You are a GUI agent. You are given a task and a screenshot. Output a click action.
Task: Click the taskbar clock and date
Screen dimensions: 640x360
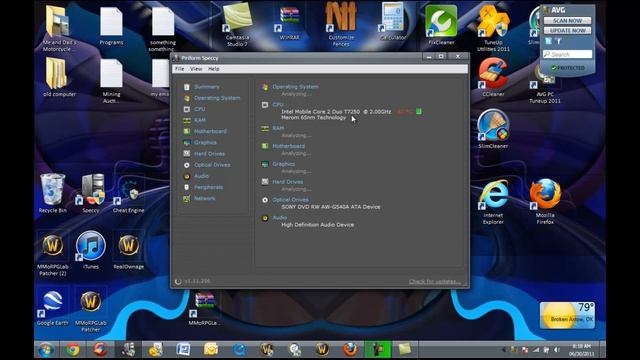pos(582,350)
